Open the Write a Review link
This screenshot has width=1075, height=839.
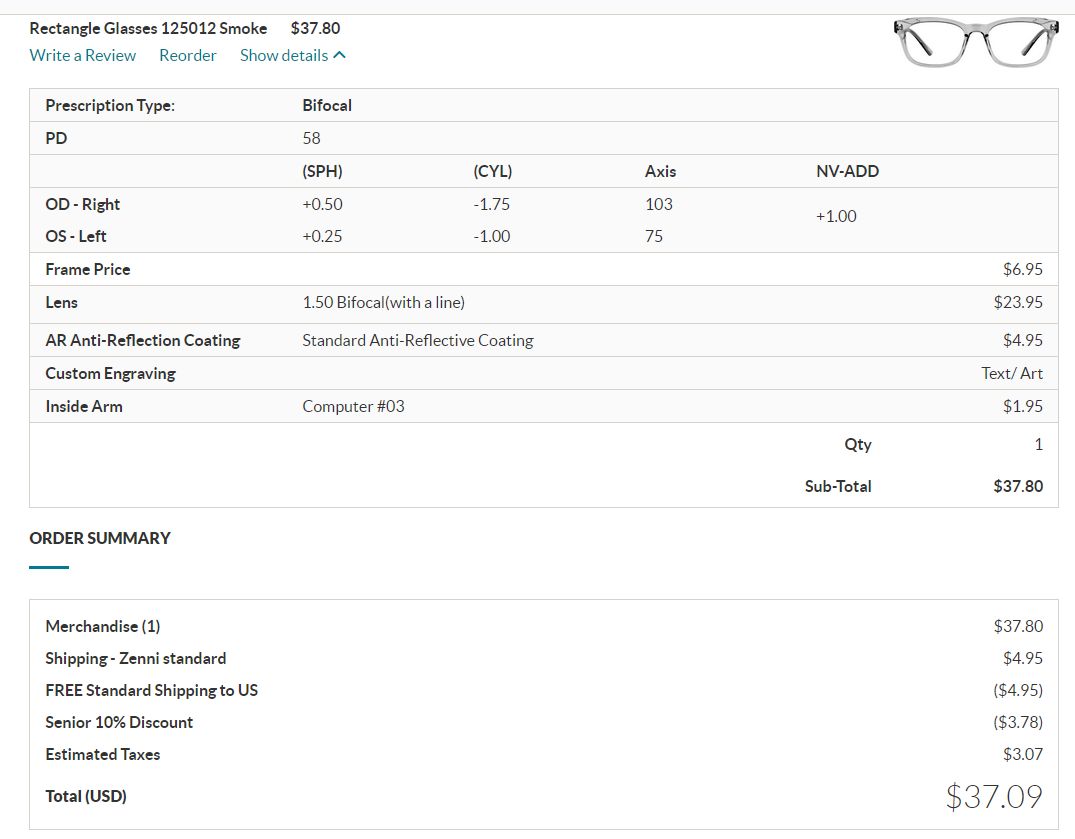(83, 55)
